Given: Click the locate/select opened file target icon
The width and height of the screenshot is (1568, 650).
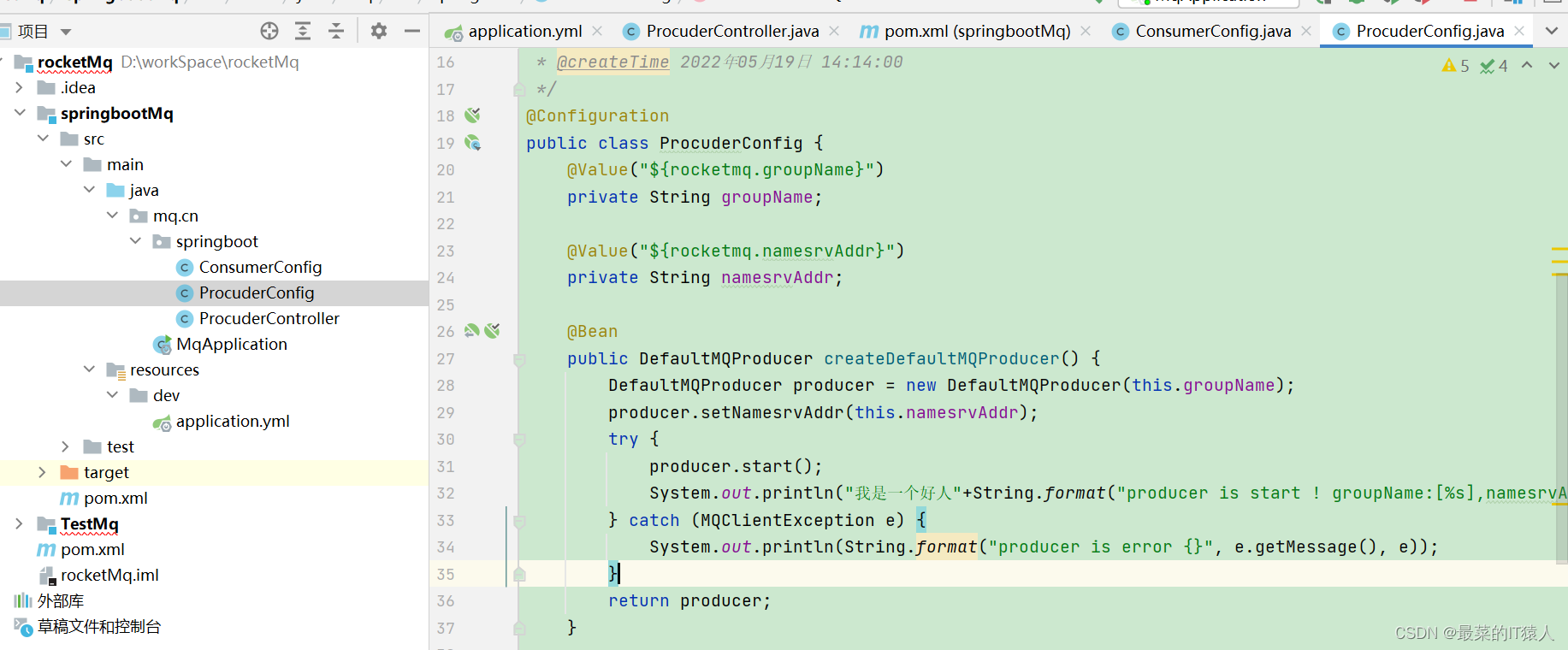Looking at the screenshot, I should [269, 32].
